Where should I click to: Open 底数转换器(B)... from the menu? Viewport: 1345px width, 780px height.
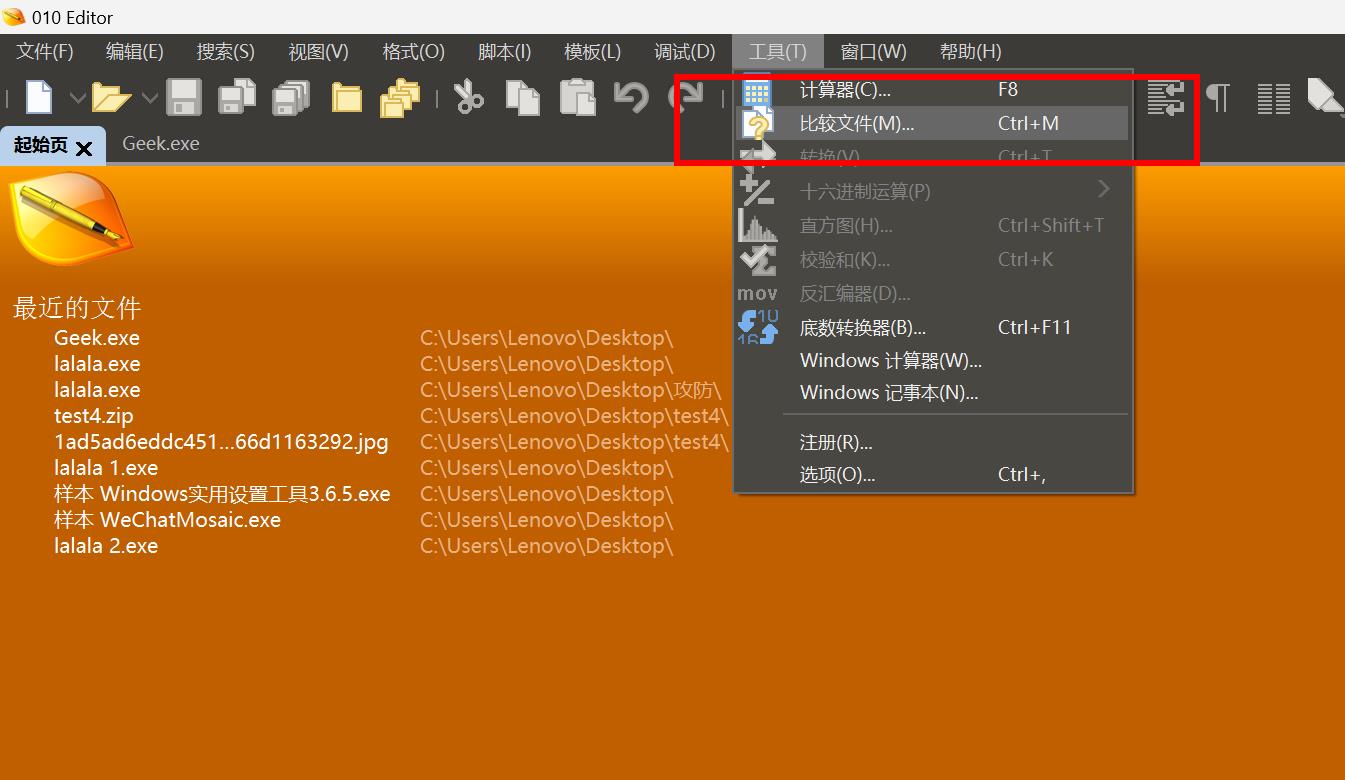pyautogui.click(x=932, y=327)
